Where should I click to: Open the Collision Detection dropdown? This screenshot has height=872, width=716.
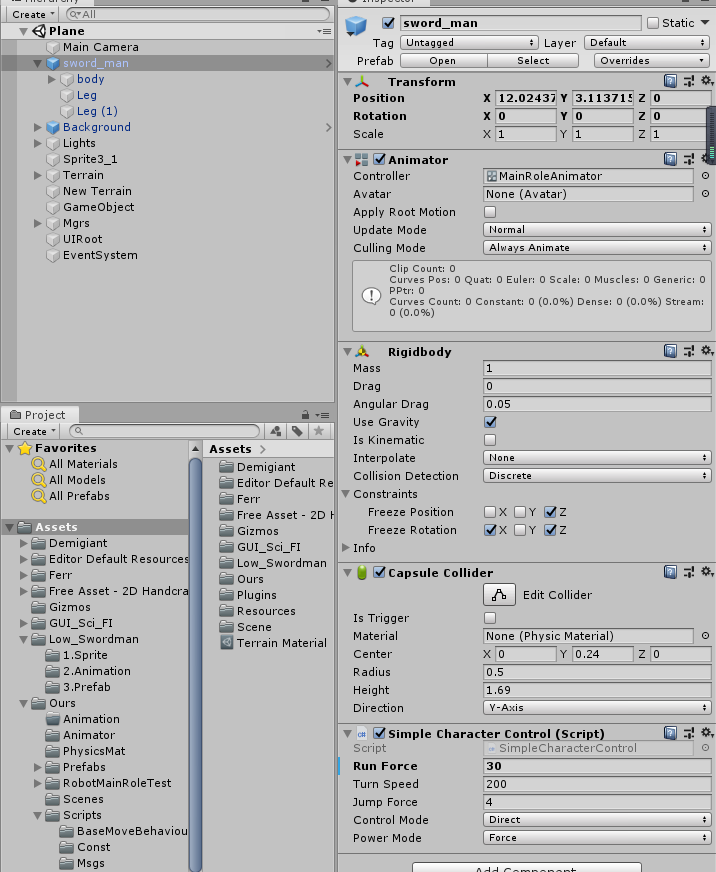point(597,475)
